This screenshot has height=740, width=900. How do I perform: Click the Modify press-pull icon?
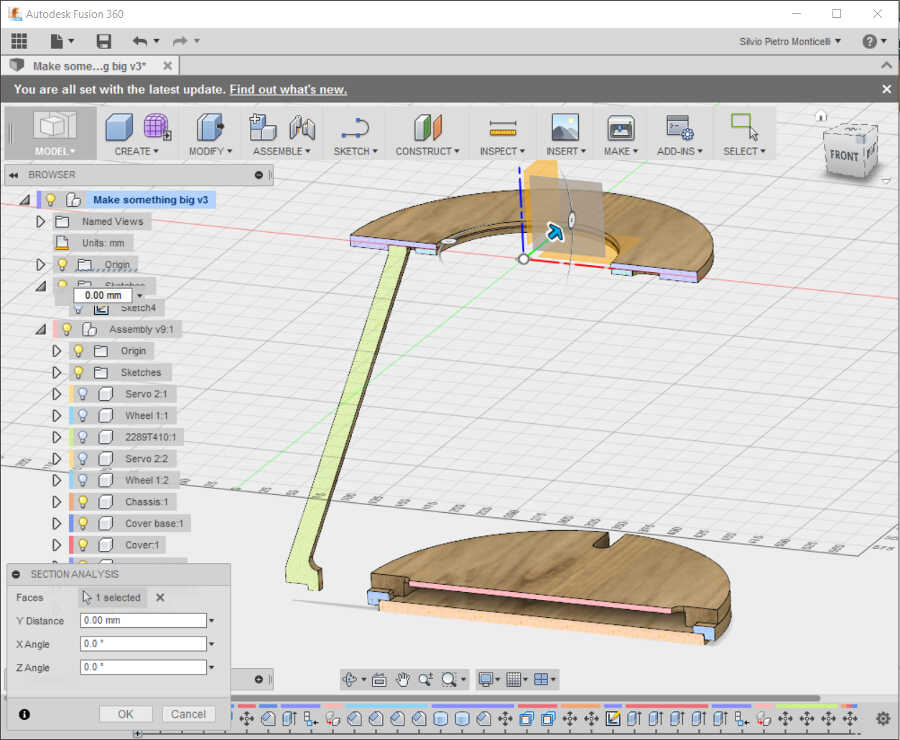tap(210, 127)
